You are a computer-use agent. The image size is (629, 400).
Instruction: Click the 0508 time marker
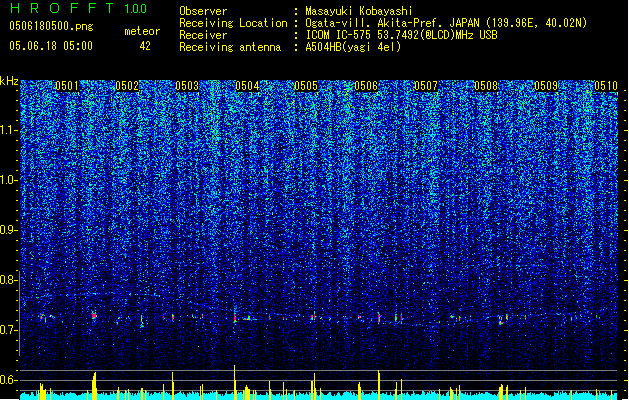click(486, 86)
